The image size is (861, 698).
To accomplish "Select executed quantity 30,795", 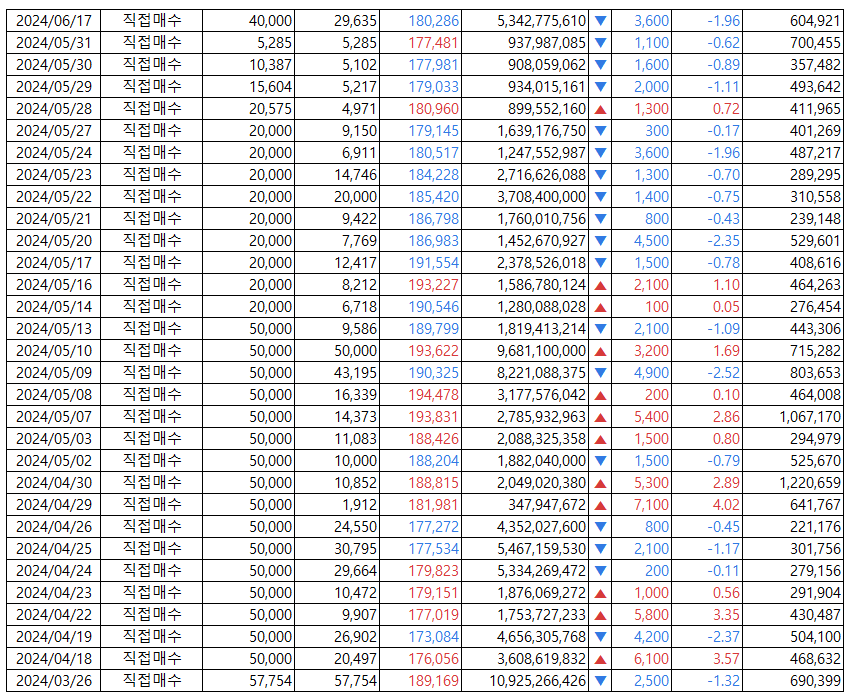I will (355, 548).
